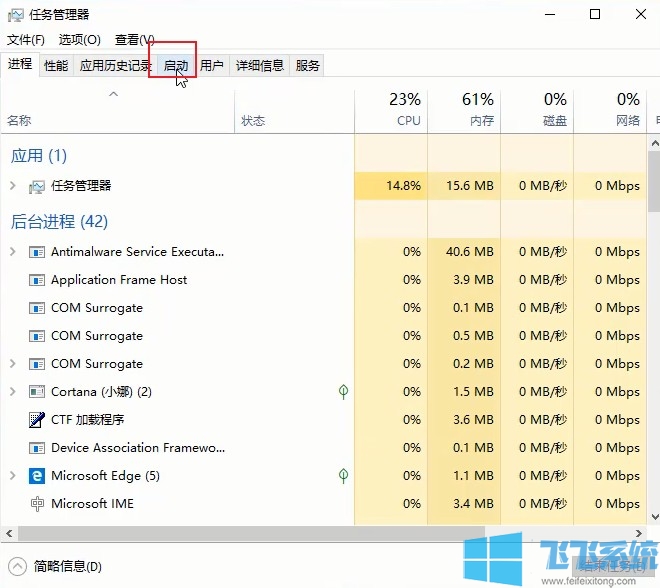Click the second COM Surrogate icon
This screenshot has width=660, height=588.
[x=37, y=336]
